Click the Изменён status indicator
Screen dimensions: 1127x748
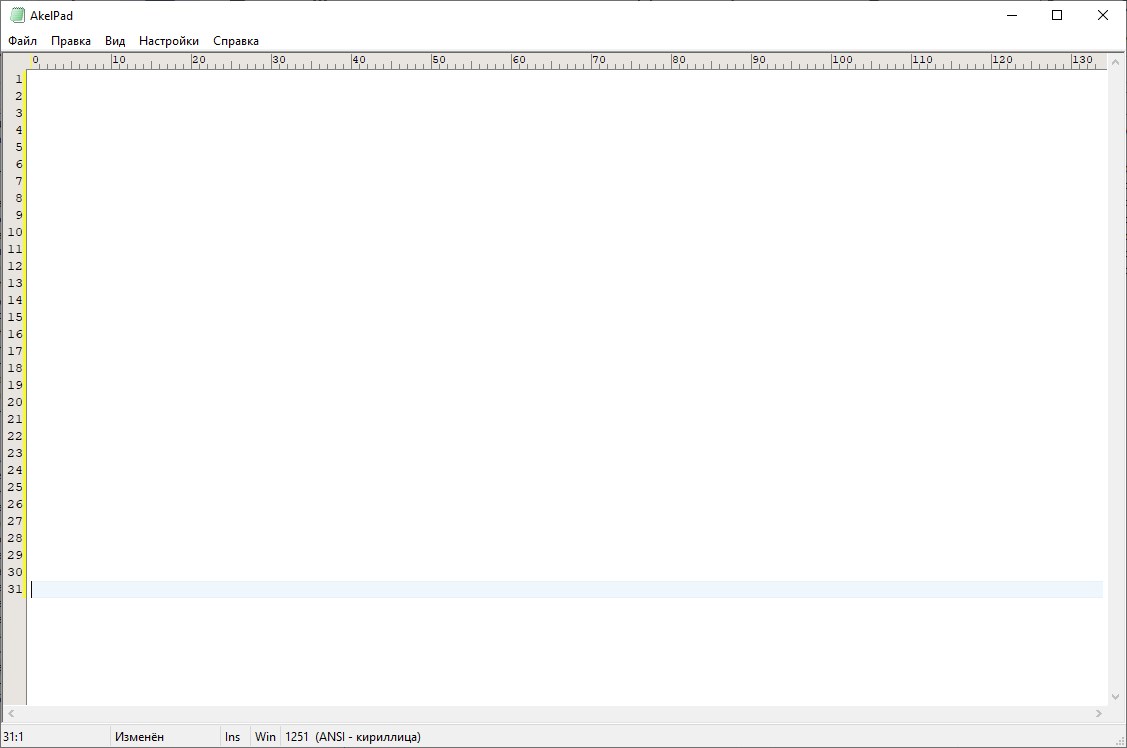[x=139, y=737]
